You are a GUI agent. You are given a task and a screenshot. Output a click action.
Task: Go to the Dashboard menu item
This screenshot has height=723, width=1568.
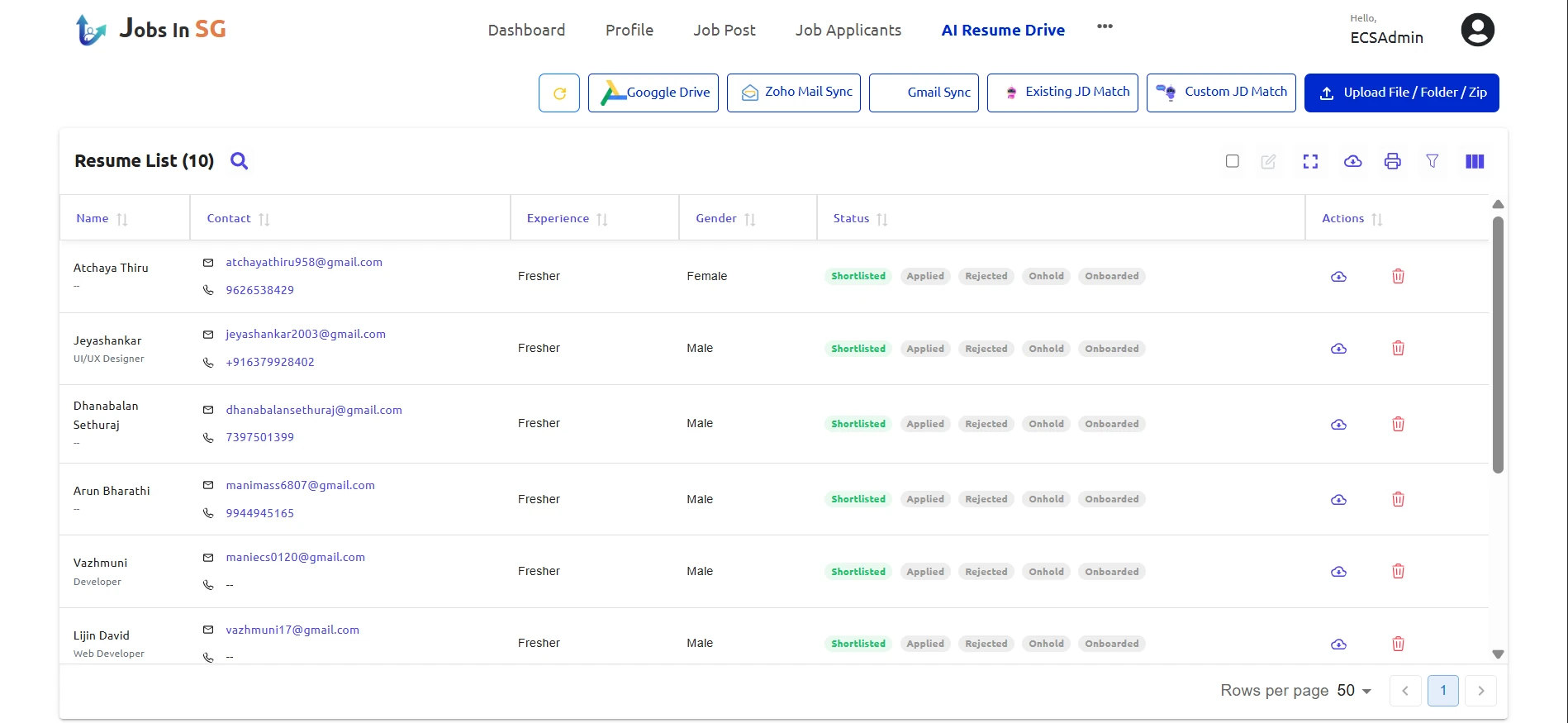pyautogui.click(x=526, y=31)
